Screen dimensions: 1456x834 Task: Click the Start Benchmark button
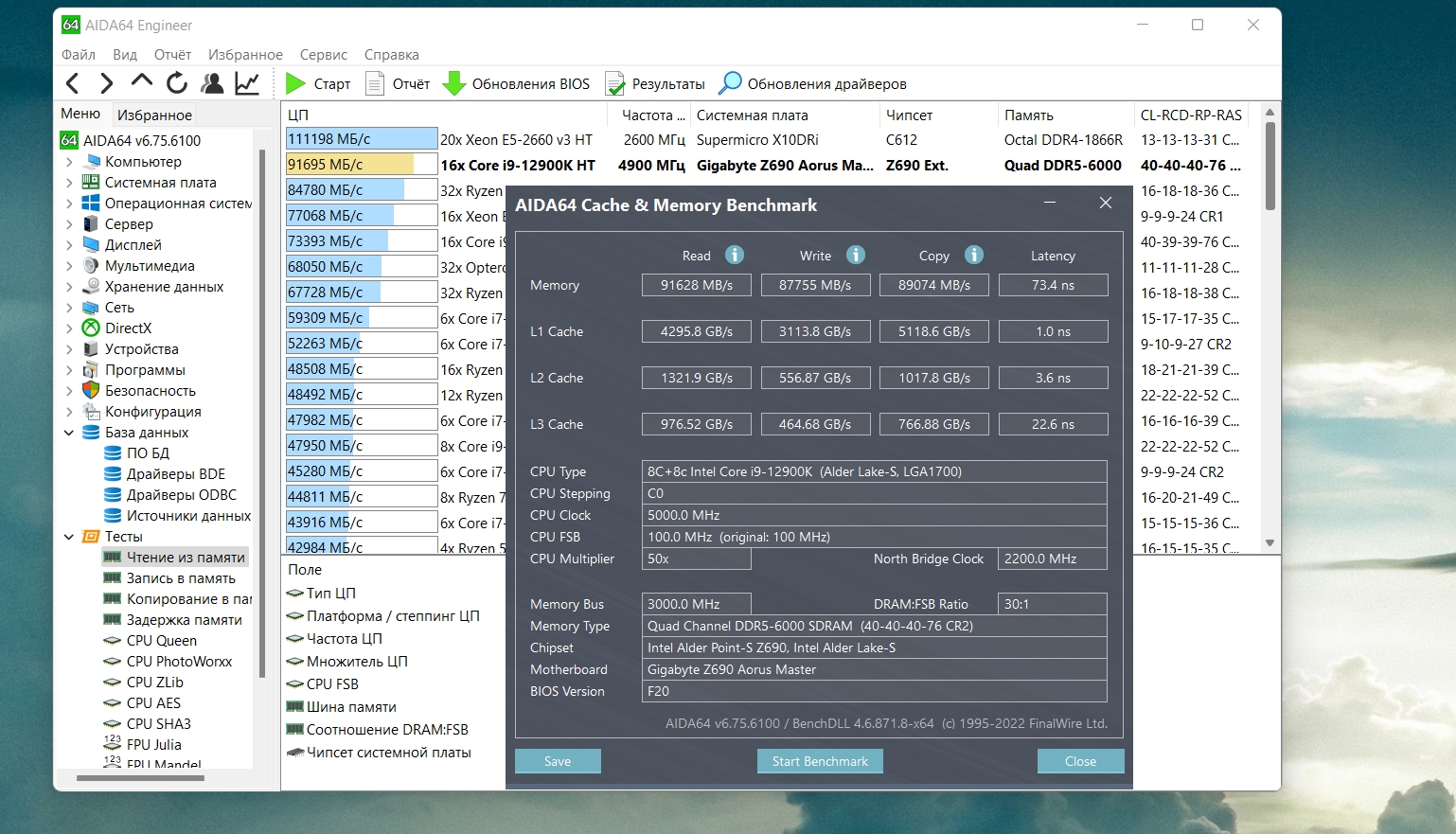tap(820, 761)
